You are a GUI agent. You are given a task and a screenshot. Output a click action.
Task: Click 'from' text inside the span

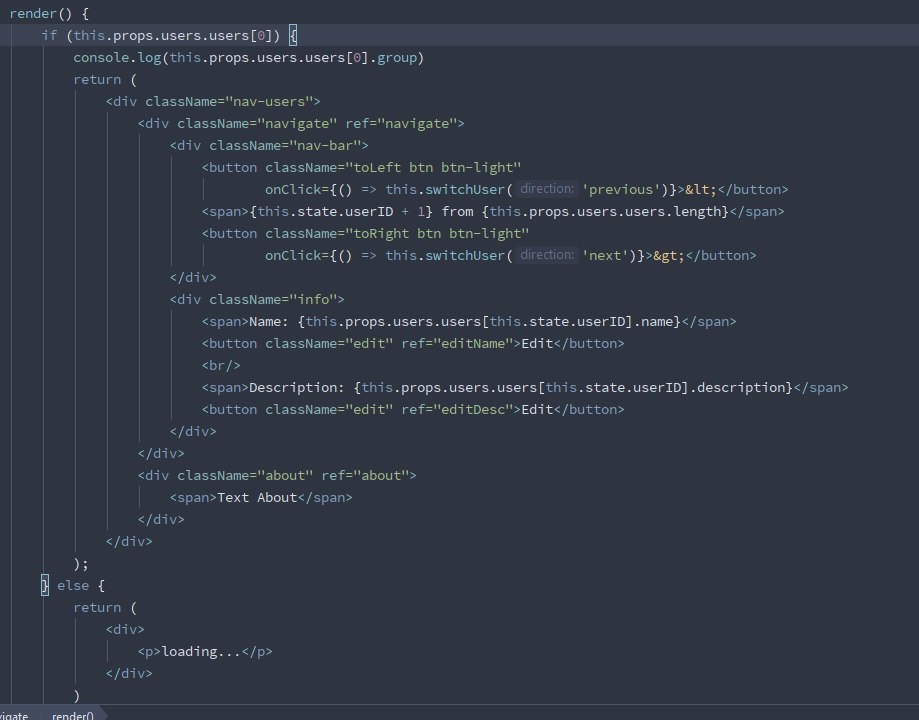click(x=457, y=212)
